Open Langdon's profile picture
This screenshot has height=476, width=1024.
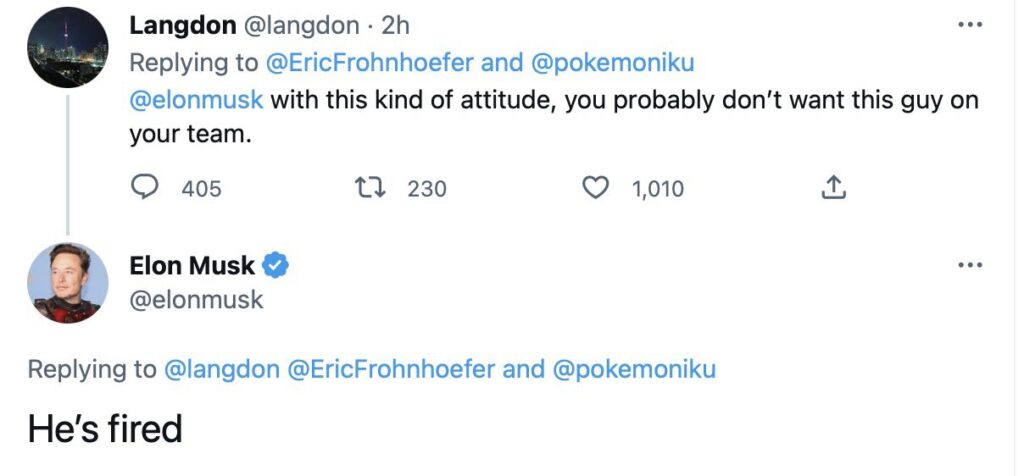(68, 47)
